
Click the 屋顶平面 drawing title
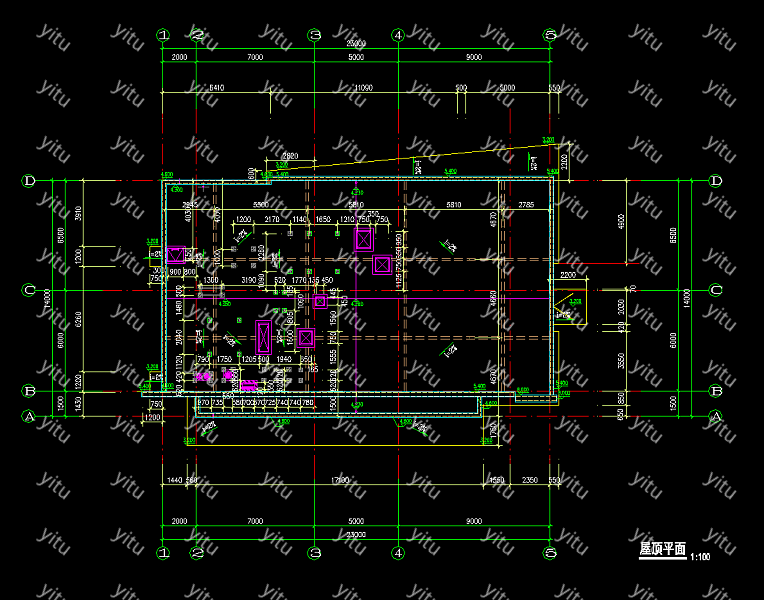click(662, 549)
